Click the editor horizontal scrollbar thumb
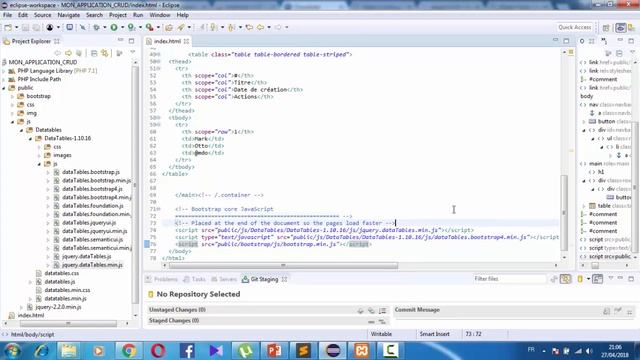 [x=283, y=265]
